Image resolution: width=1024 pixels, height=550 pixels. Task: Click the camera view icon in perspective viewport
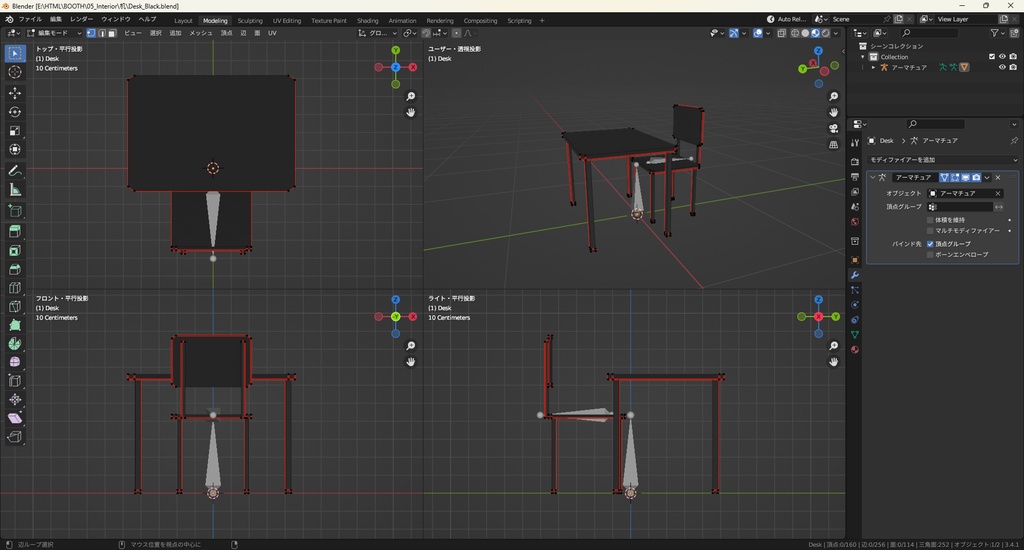pyautogui.click(x=833, y=129)
